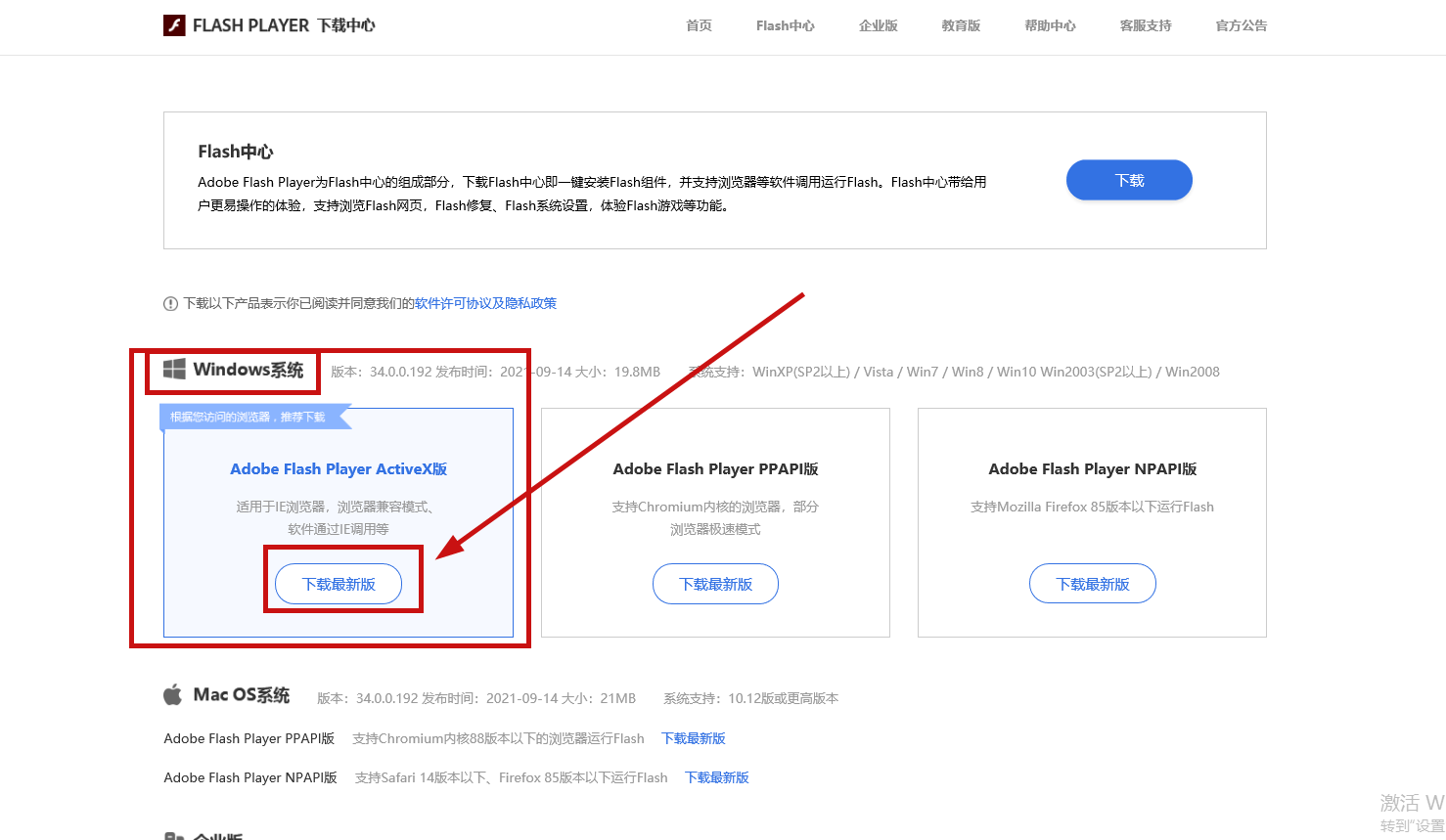
Task: Open 官方公告 in the navigation bar
Action: tap(1241, 25)
